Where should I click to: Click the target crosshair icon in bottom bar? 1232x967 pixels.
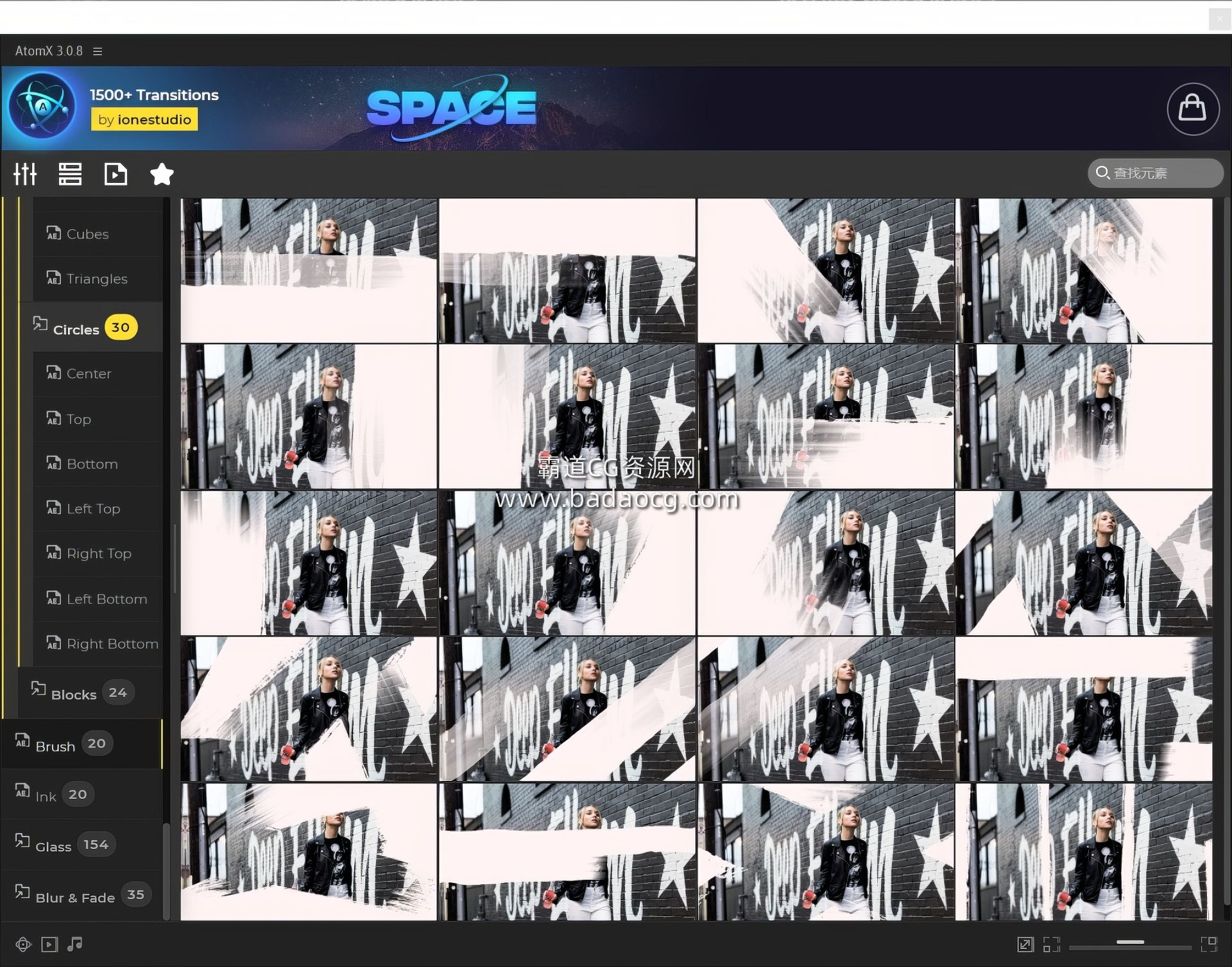[23, 945]
